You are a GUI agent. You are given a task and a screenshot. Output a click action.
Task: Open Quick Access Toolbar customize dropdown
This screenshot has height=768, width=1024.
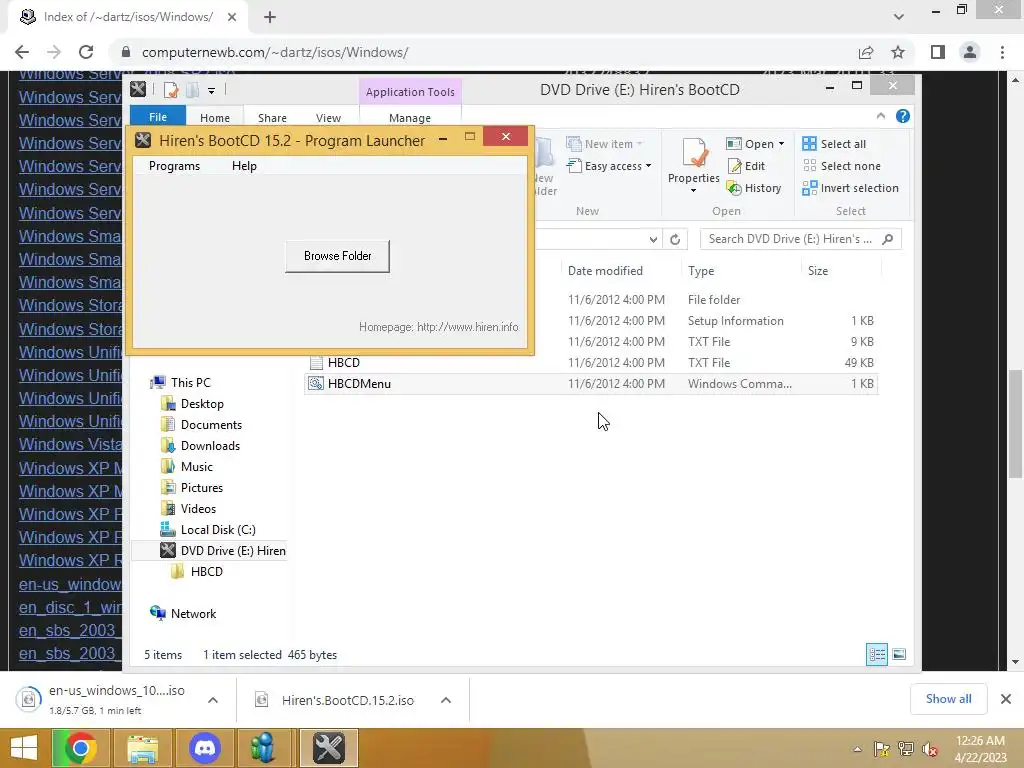211,91
